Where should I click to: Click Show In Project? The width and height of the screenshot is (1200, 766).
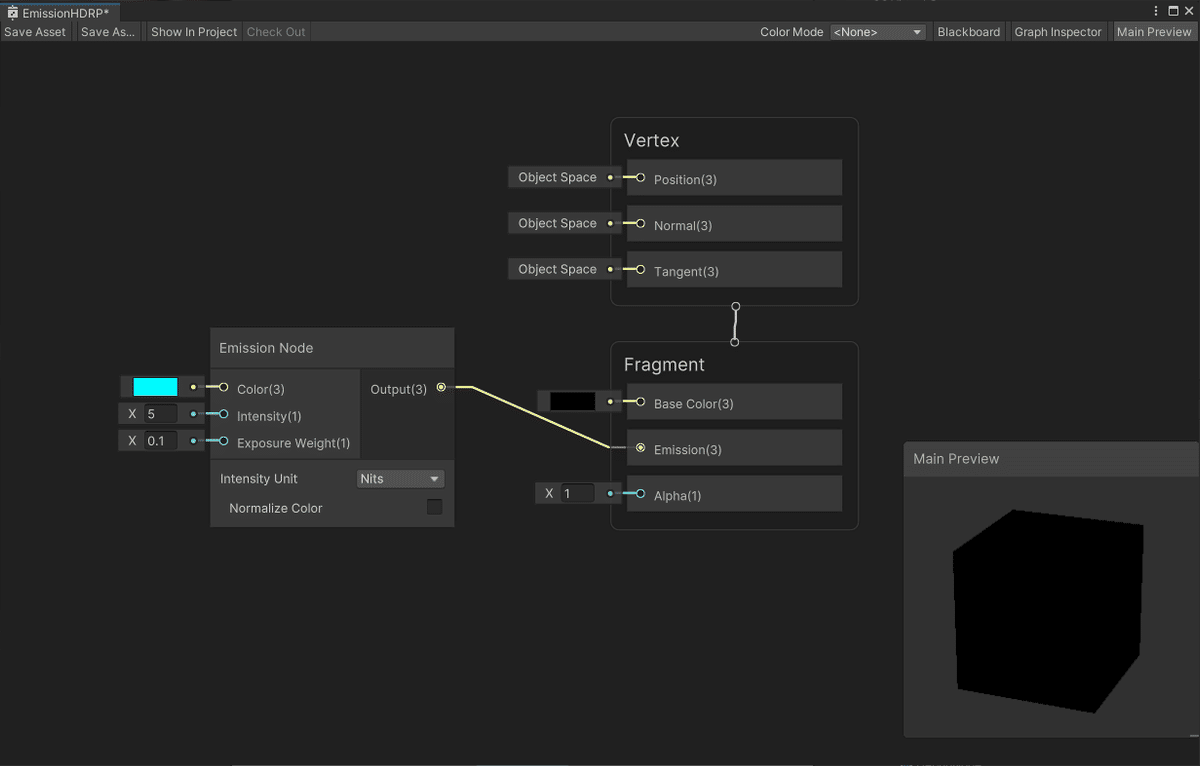click(193, 31)
